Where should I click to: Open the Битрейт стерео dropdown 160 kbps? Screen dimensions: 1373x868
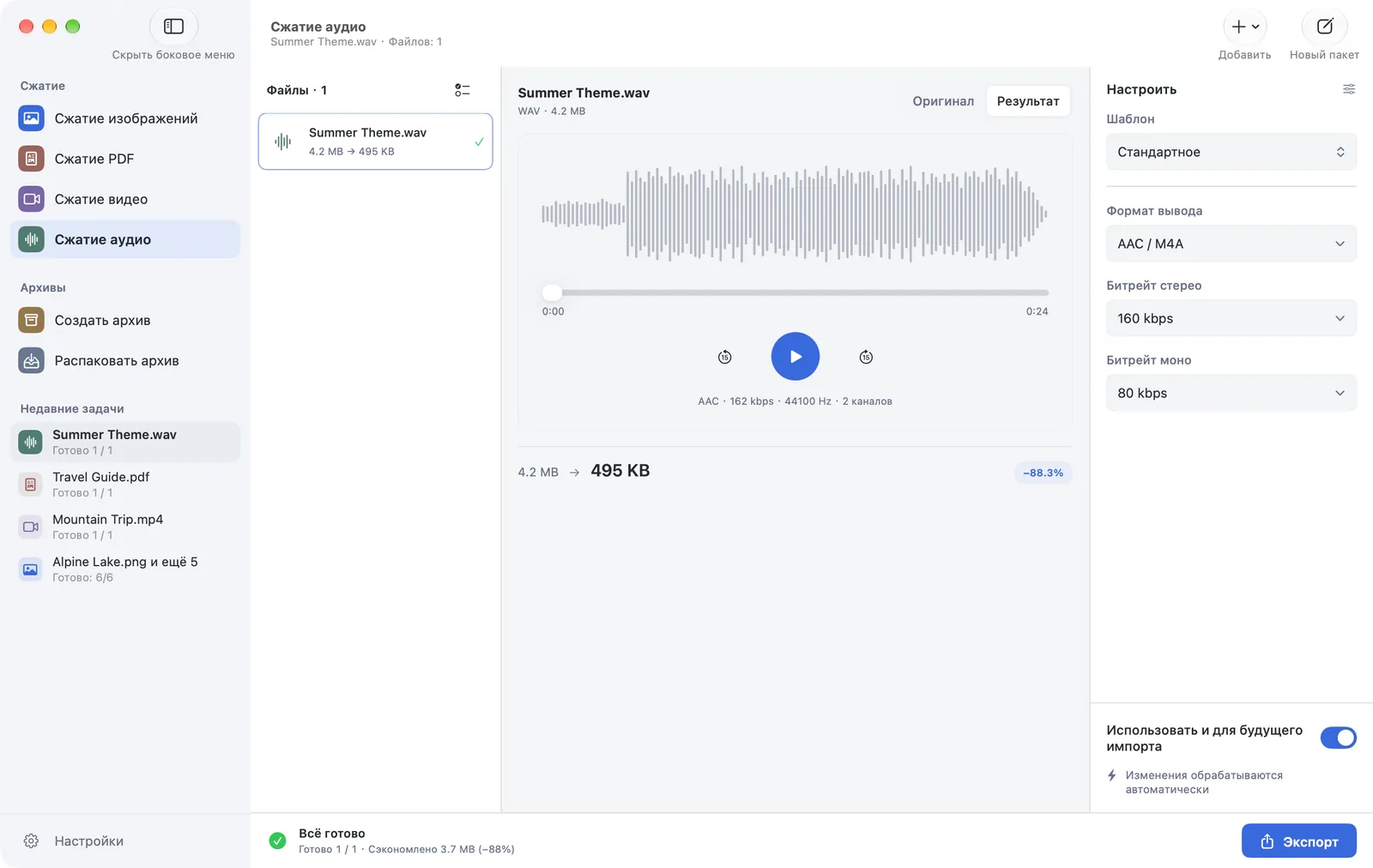tap(1231, 318)
